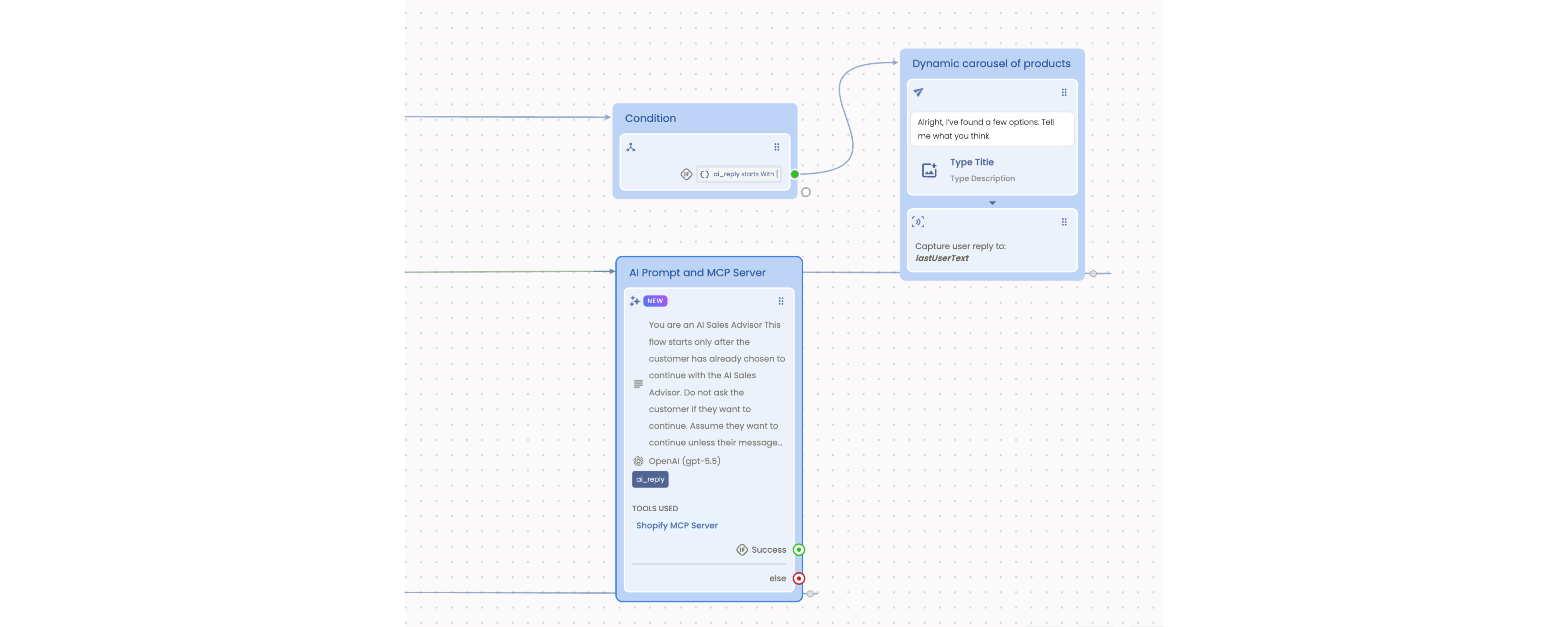Click the red else output connector
1568x627 pixels.
click(x=799, y=579)
